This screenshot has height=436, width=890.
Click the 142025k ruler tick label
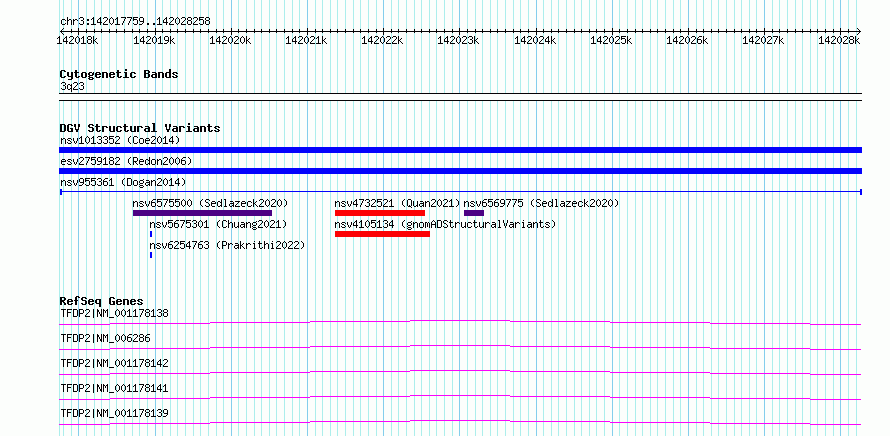click(x=611, y=40)
